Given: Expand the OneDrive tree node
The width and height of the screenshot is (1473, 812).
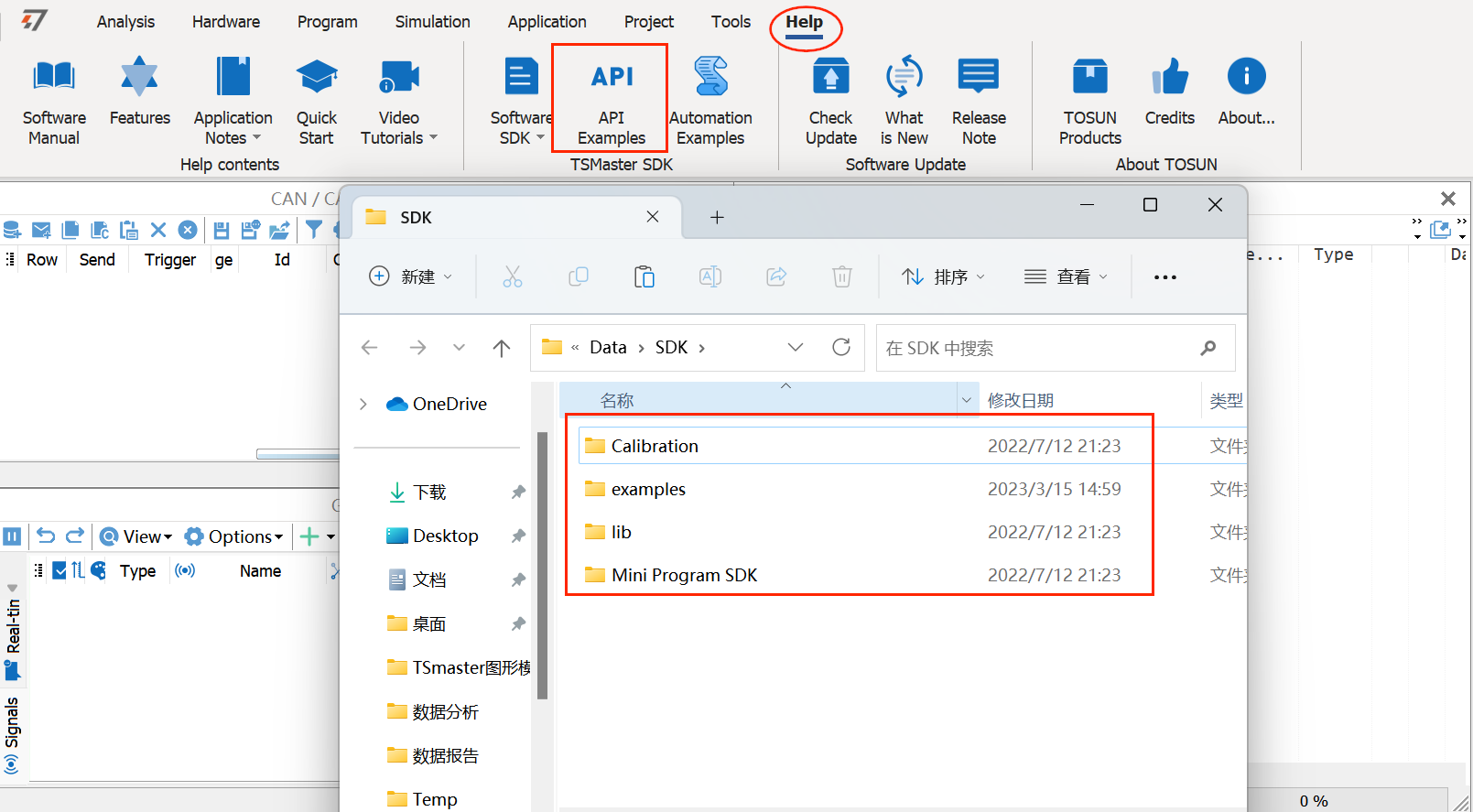Looking at the screenshot, I should [x=363, y=404].
